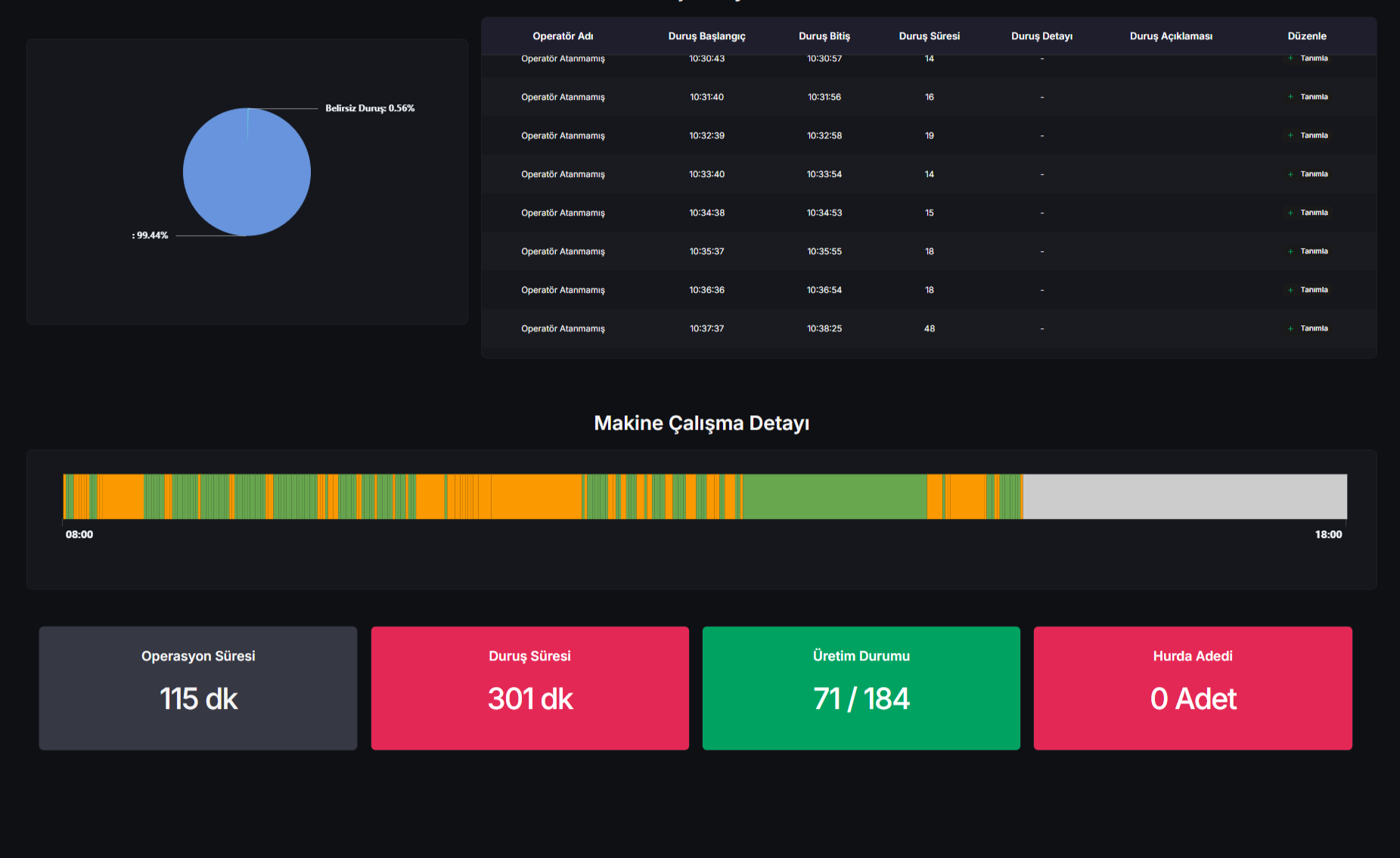Open the Operasyon Süresi 115 dk card
This screenshot has width=1400, height=858.
(x=198, y=688)
